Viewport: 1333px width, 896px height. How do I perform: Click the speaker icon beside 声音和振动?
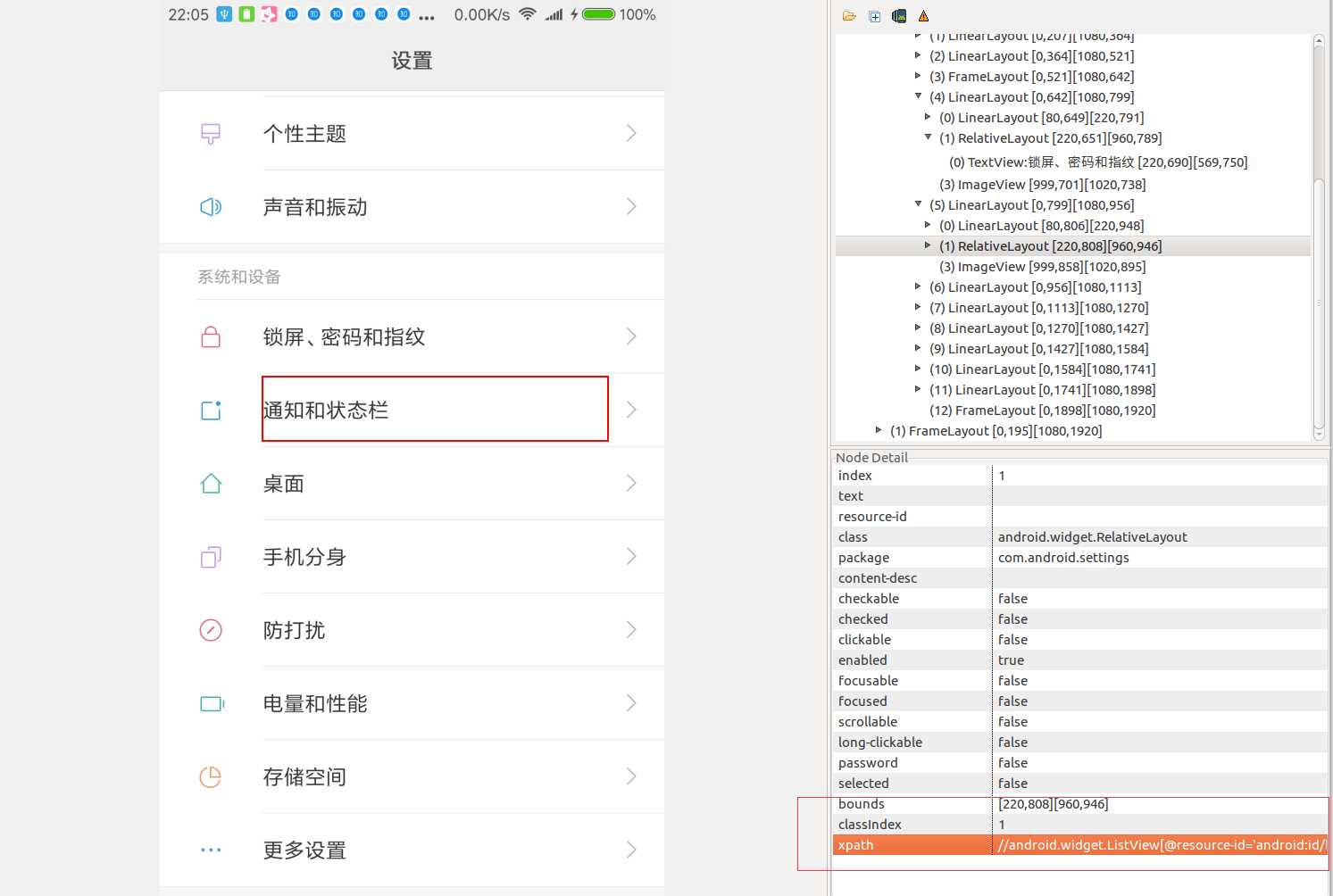(211, 207)
